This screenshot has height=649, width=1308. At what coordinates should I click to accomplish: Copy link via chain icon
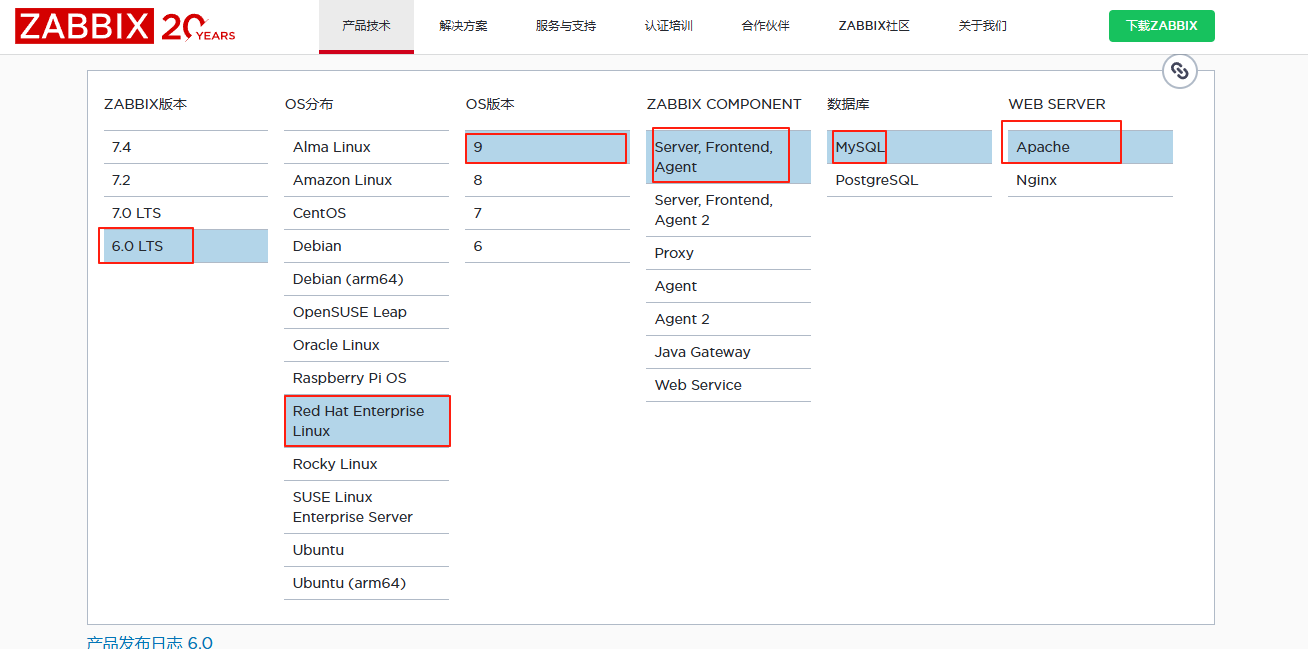(1179, 71)
